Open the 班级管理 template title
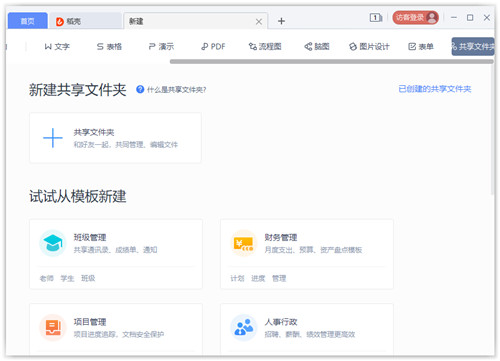This screenshot has height=361, width=500. click(90, 237)
